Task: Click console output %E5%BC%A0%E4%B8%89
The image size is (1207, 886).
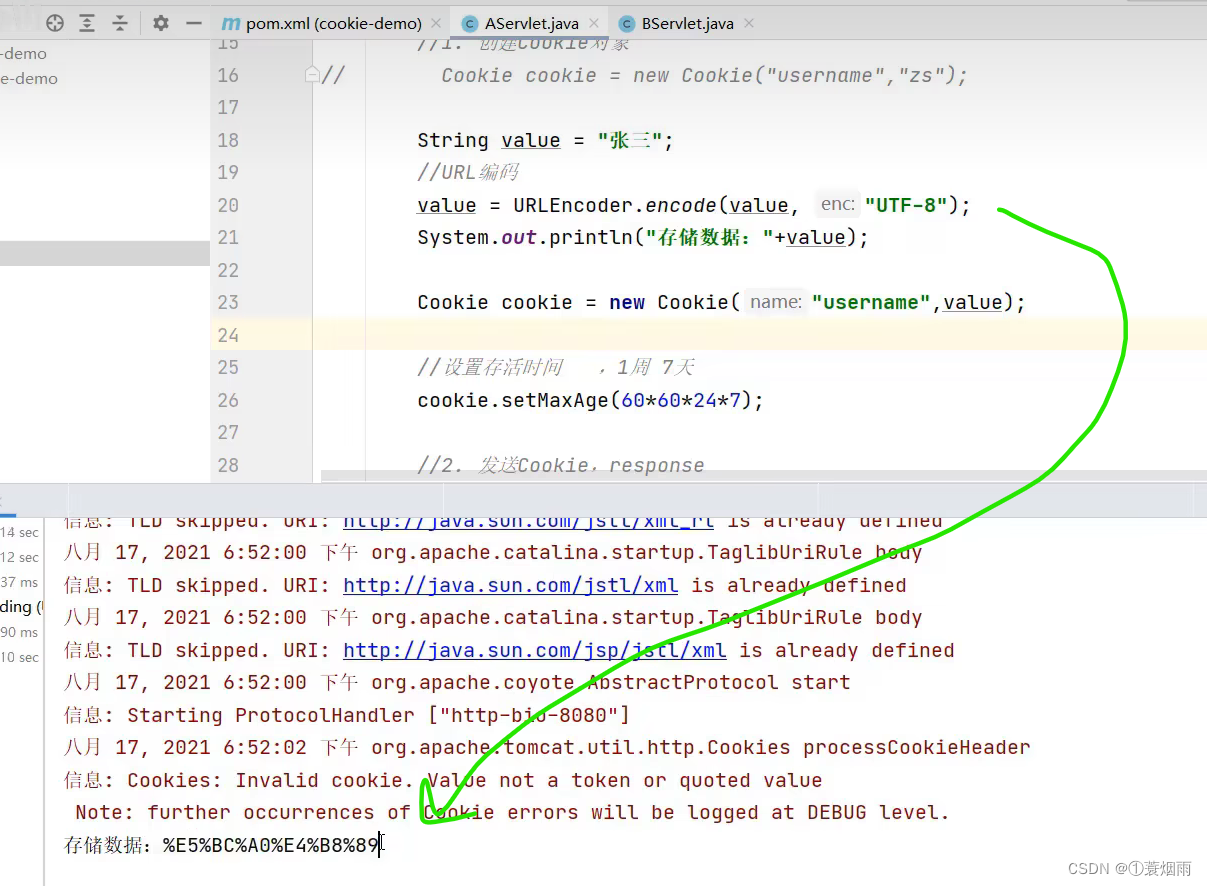Action: click(272, 845)
